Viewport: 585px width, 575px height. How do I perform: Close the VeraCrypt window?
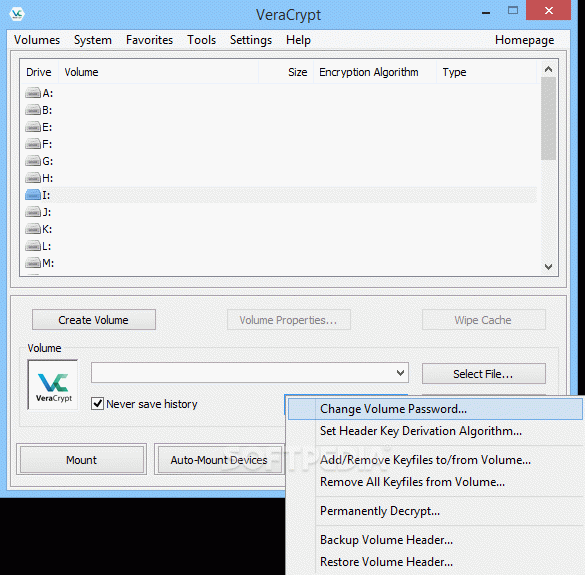[548, 10]
